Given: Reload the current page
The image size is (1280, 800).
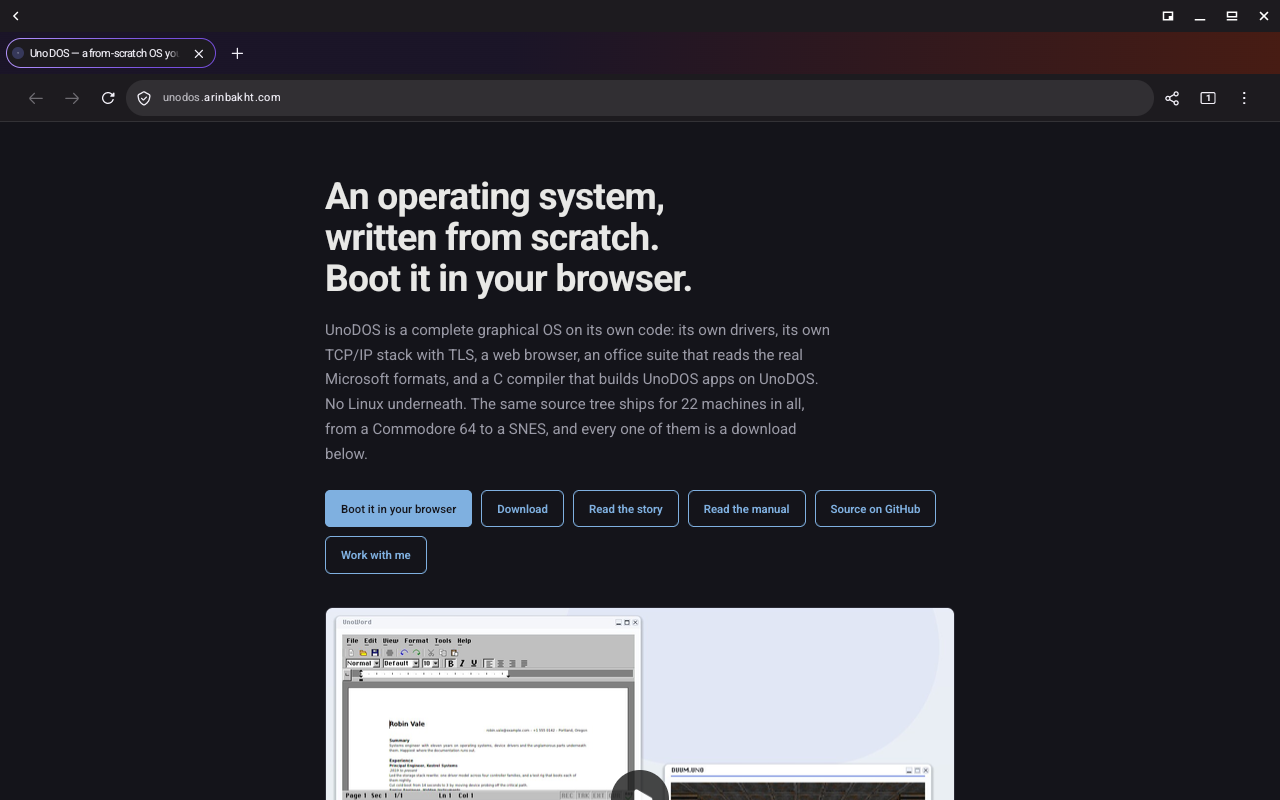Looking at the screenshot, I should point(108,98).
